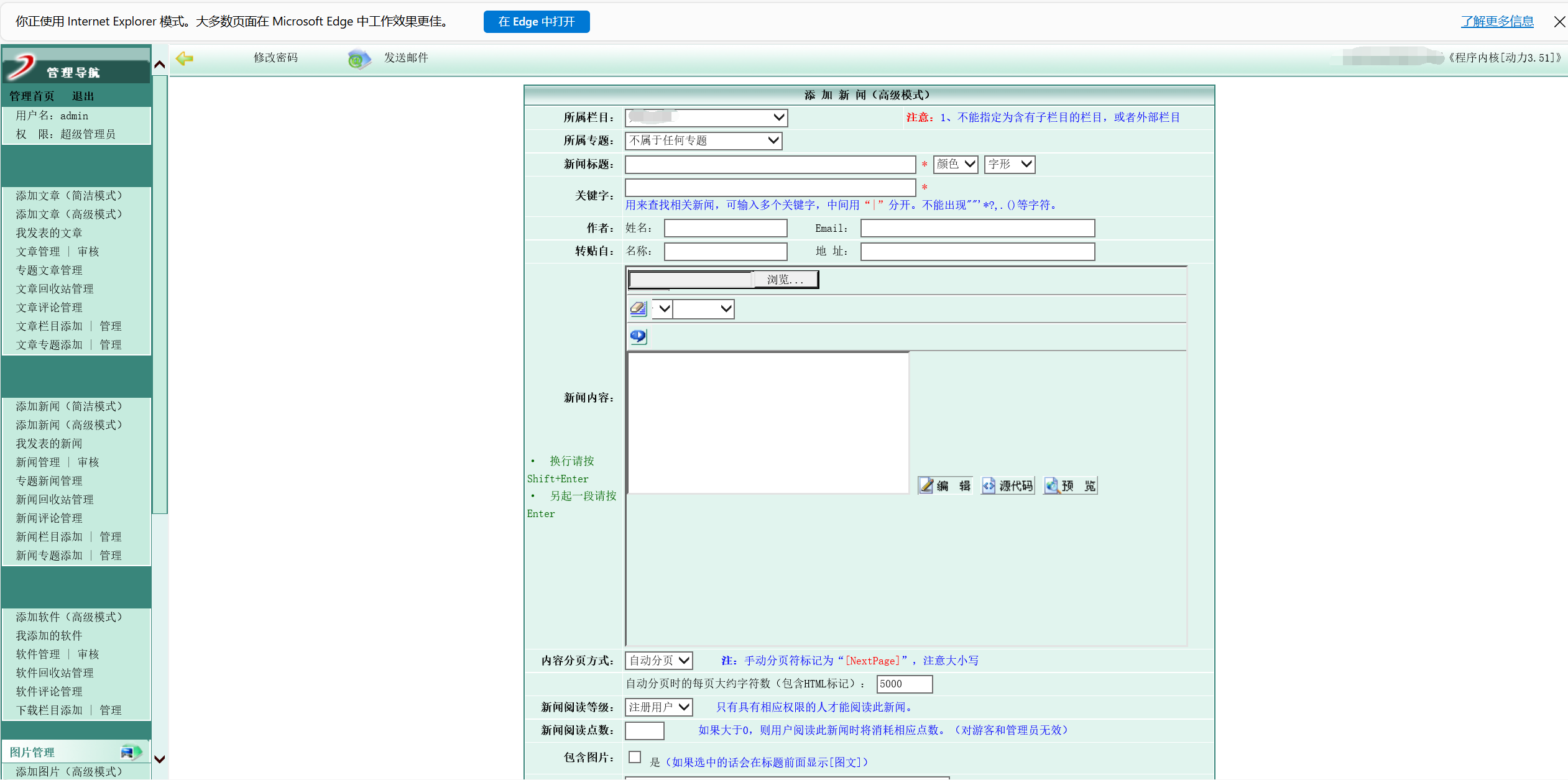Screen dimensions: 1568x780
Task: Click the send mail globe icon
Action: (x=359, y=59)
